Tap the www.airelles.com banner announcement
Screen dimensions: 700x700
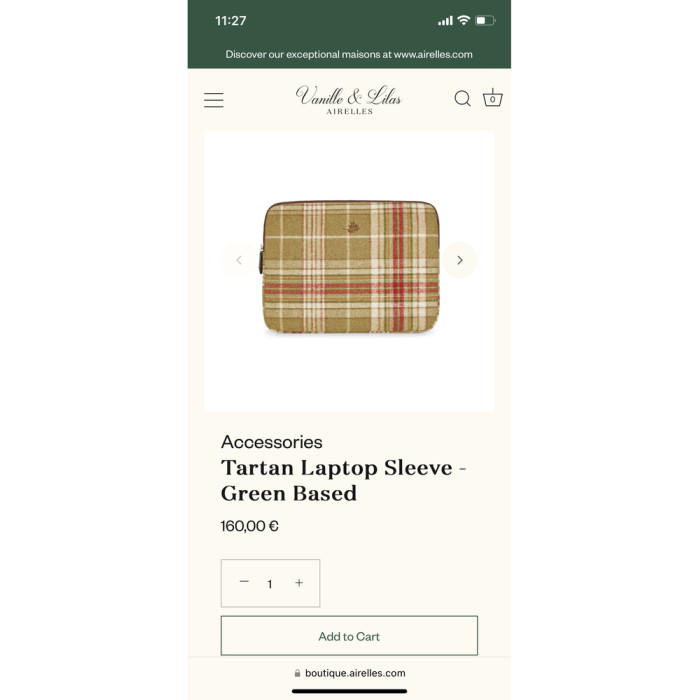point(349,54)
